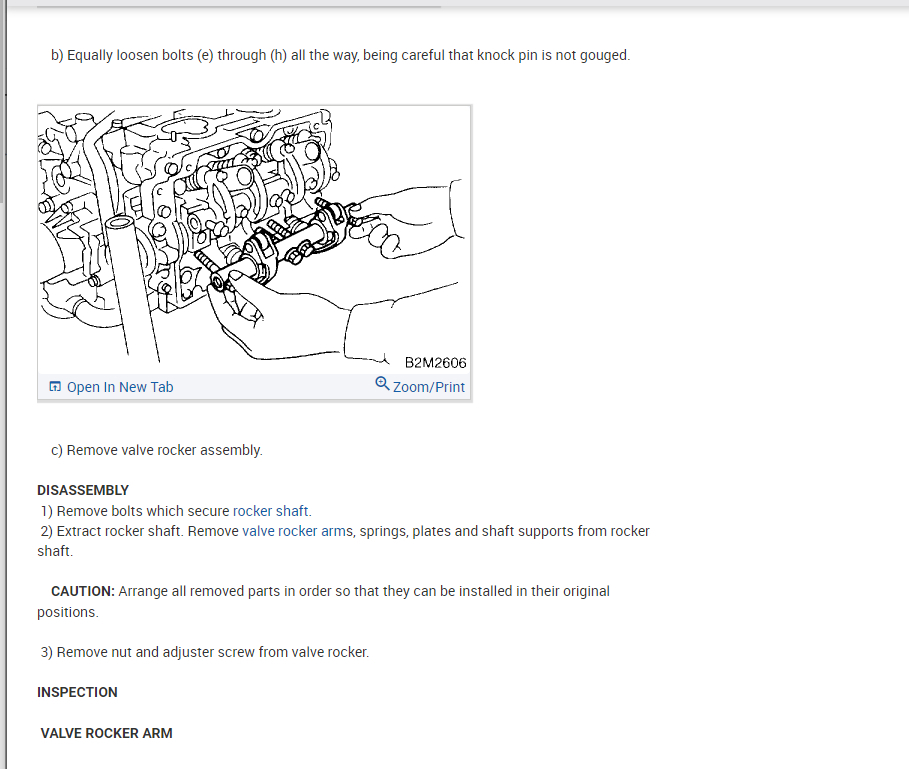
Task: Click step 3) Remove nut and adjuster screw
Action: [205, 652]
